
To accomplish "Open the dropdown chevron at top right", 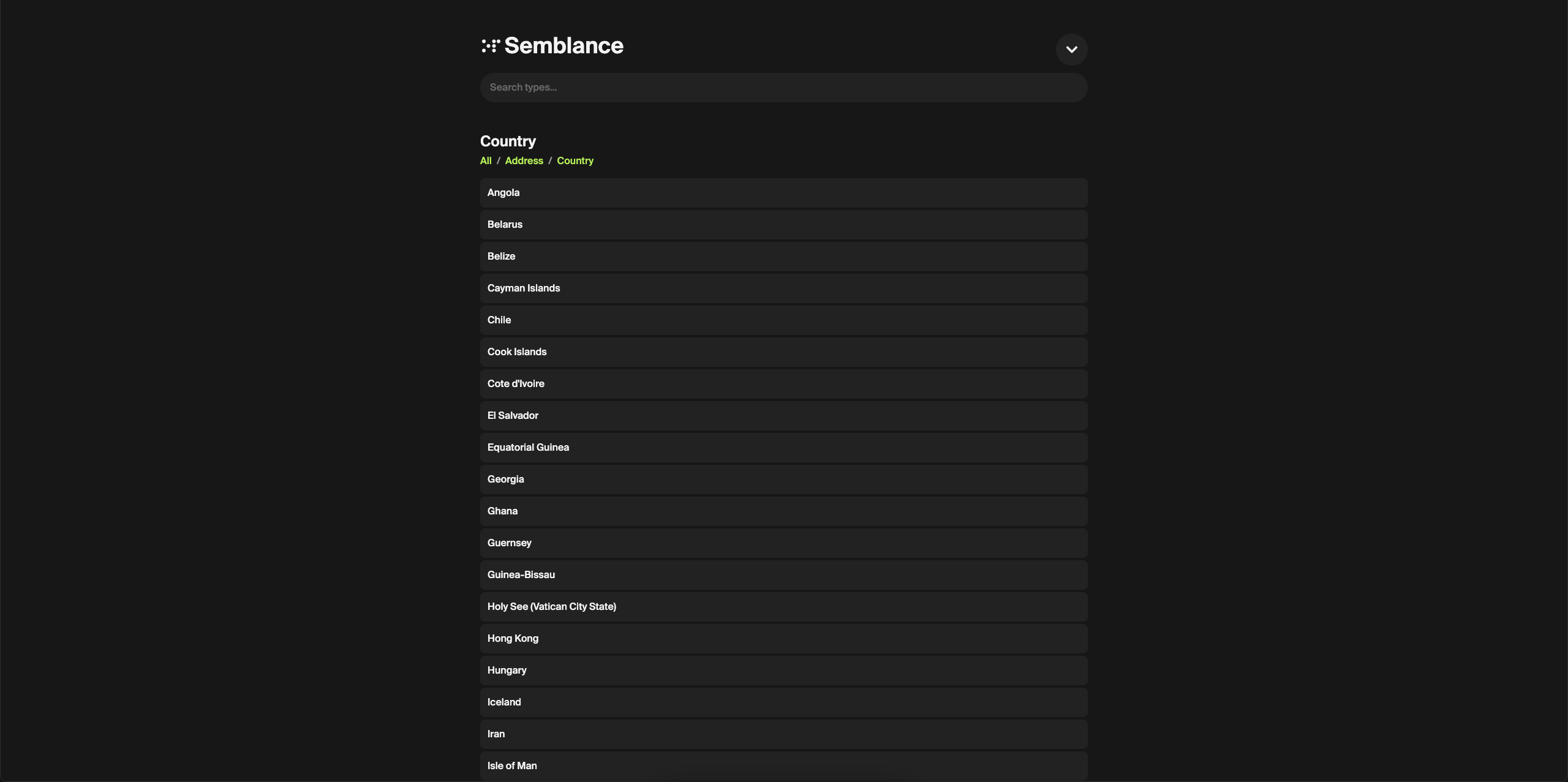I will (1071, 50).
